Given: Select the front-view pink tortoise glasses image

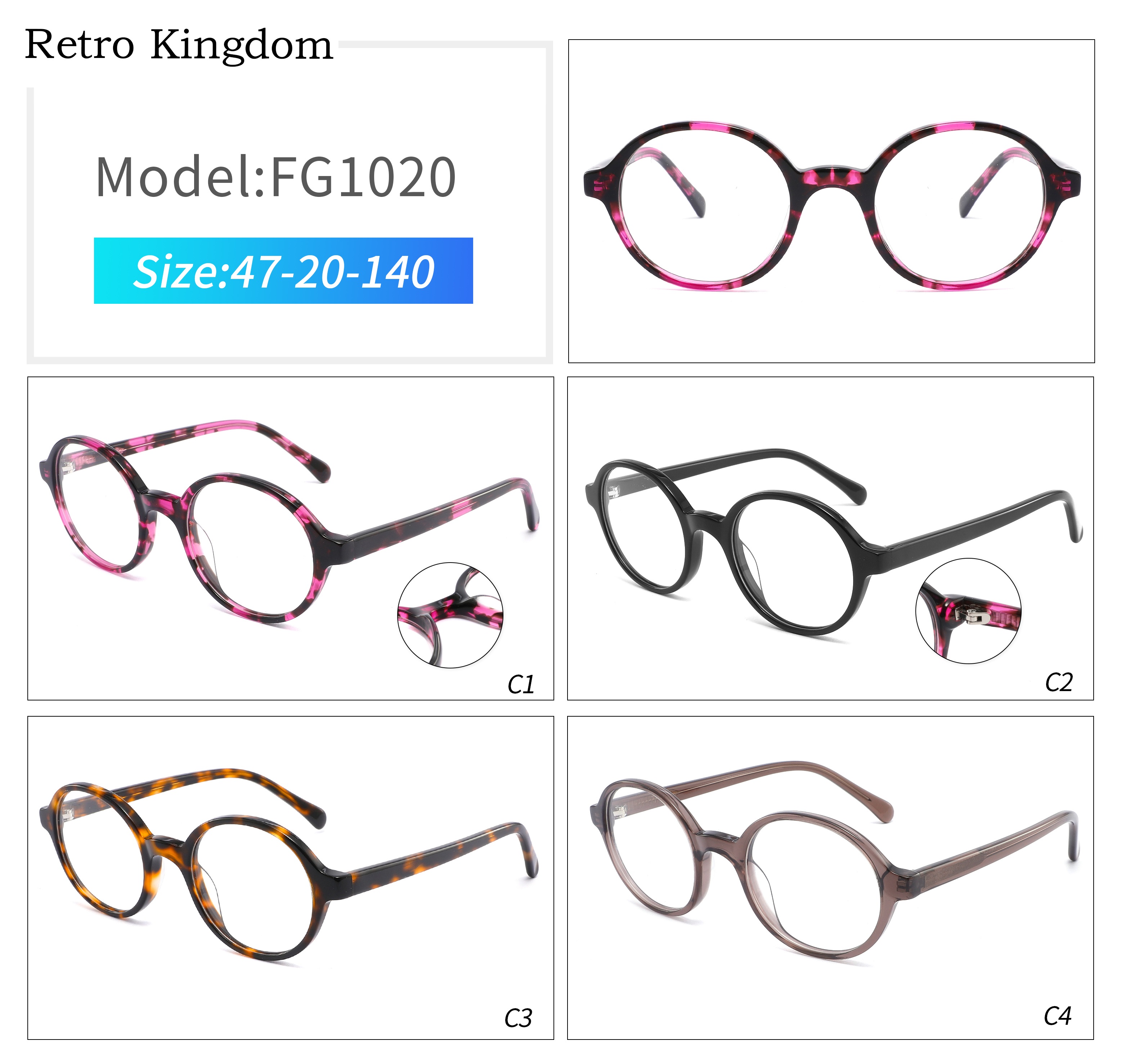Looking at the screenshot, I should coord(831,201).
